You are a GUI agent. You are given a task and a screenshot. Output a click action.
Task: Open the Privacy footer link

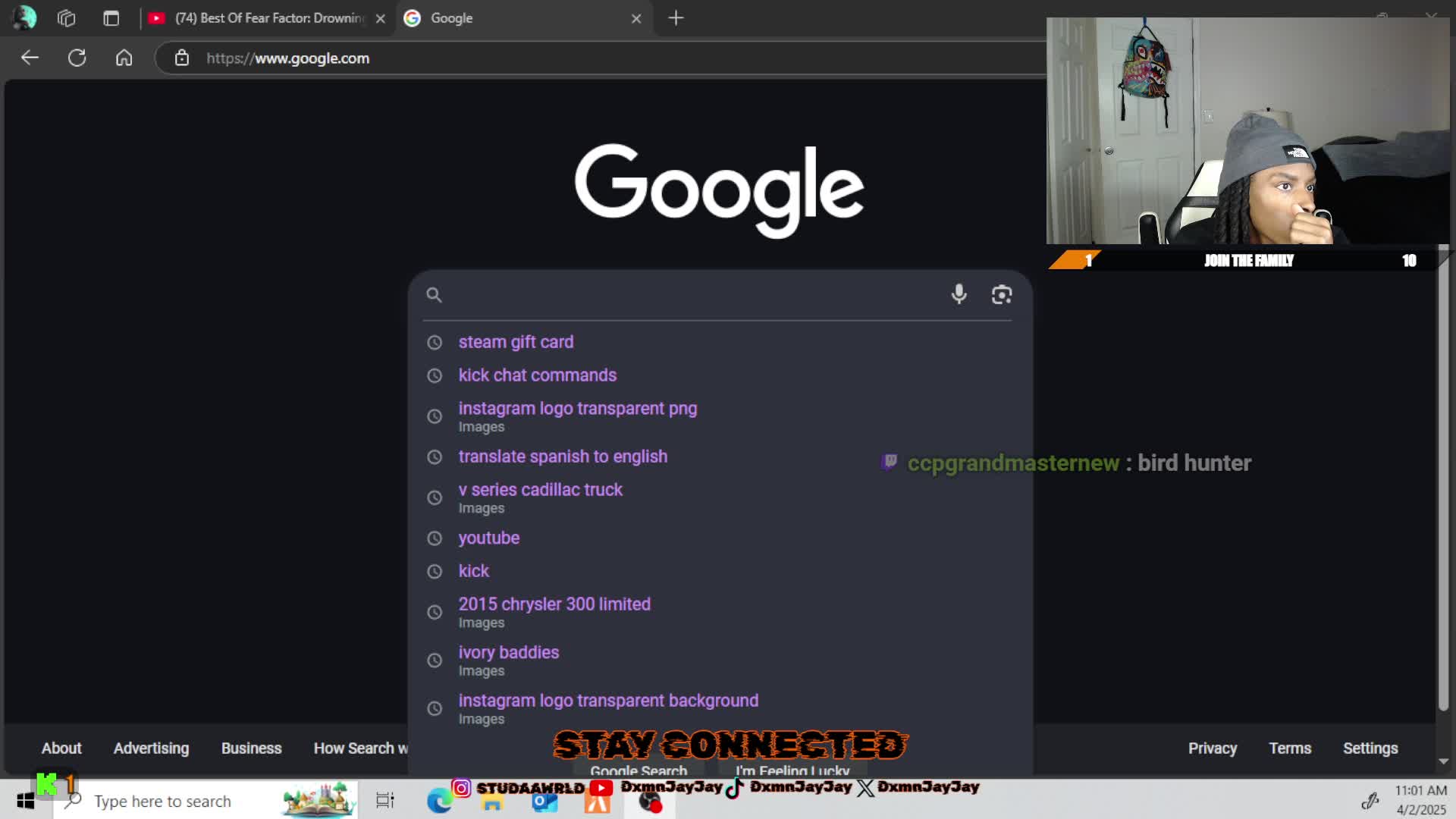tap(1212, 748)
